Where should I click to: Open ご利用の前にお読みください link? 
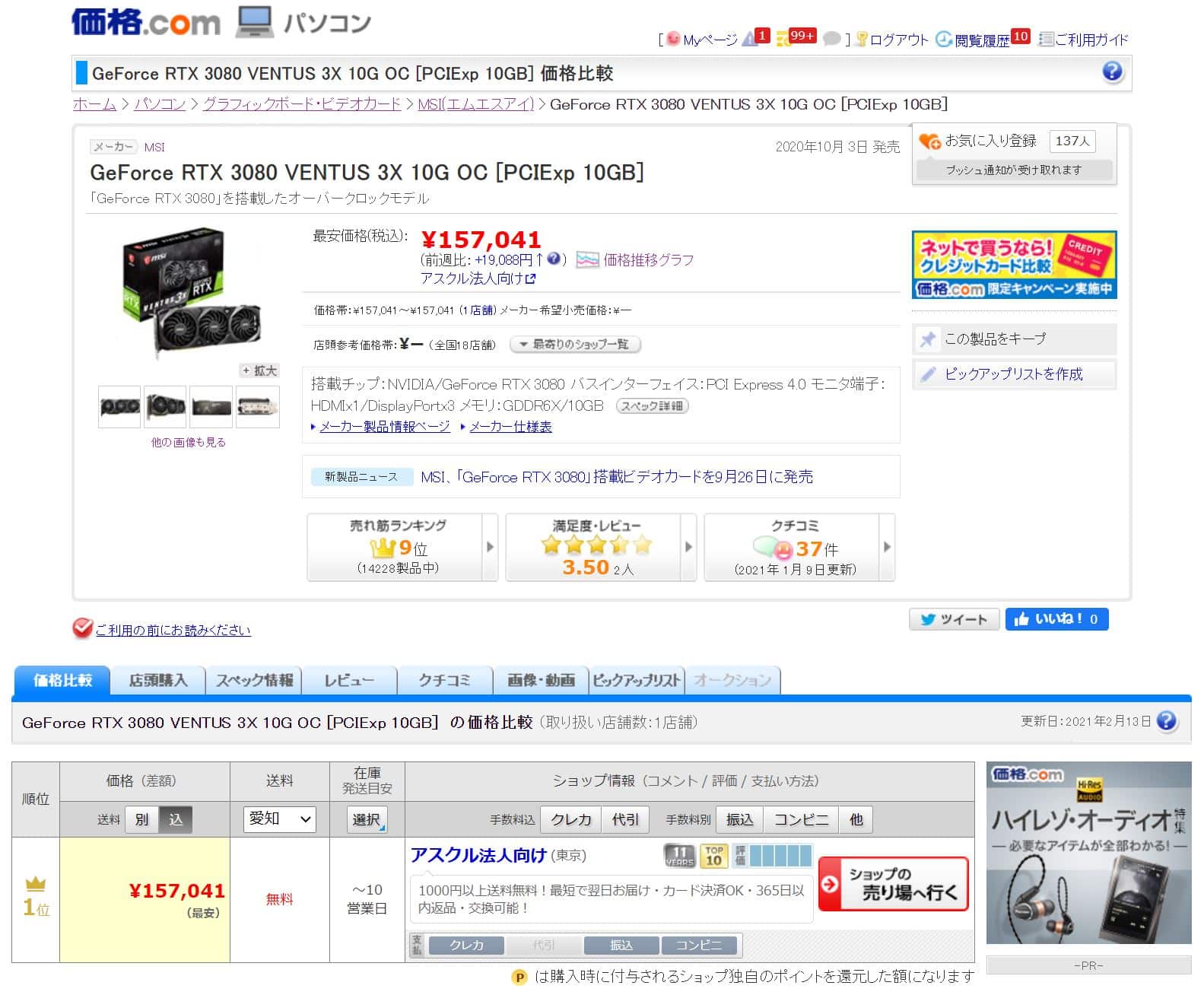pos(173,630)
